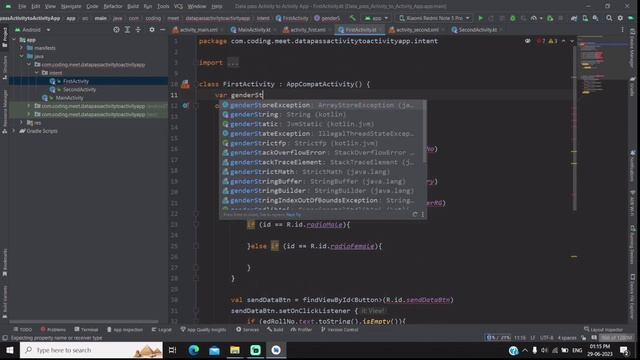Screen dimensions: 640x360
Task: Open the Project tool window stripe button
Action: pyautogui.click(x=4, y=38)
